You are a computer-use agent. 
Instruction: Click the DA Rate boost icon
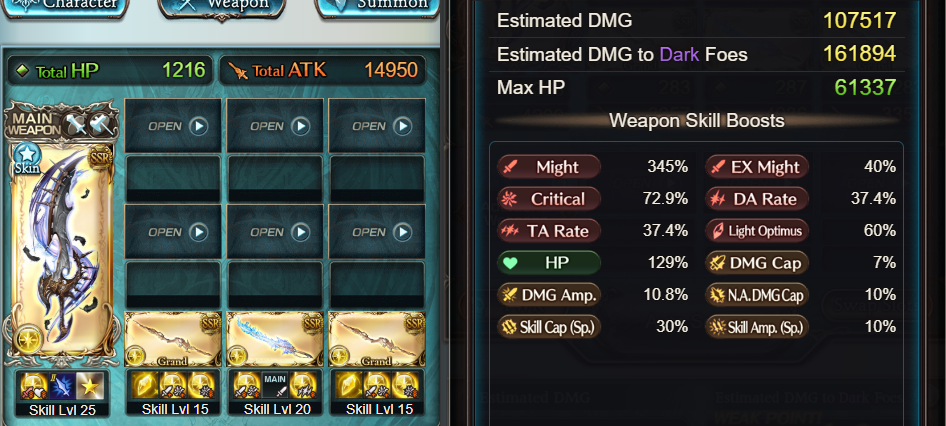pyautogui.click(x=717, y=199)
